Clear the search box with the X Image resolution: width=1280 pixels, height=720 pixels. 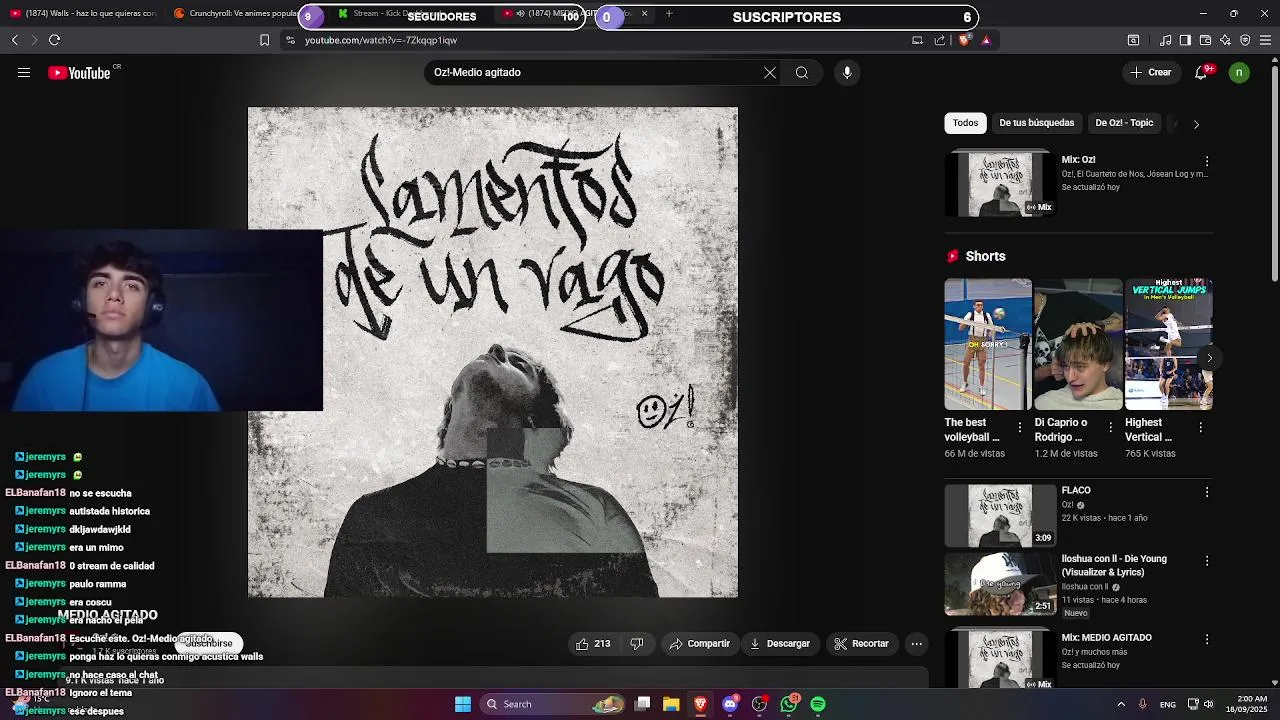770,72
